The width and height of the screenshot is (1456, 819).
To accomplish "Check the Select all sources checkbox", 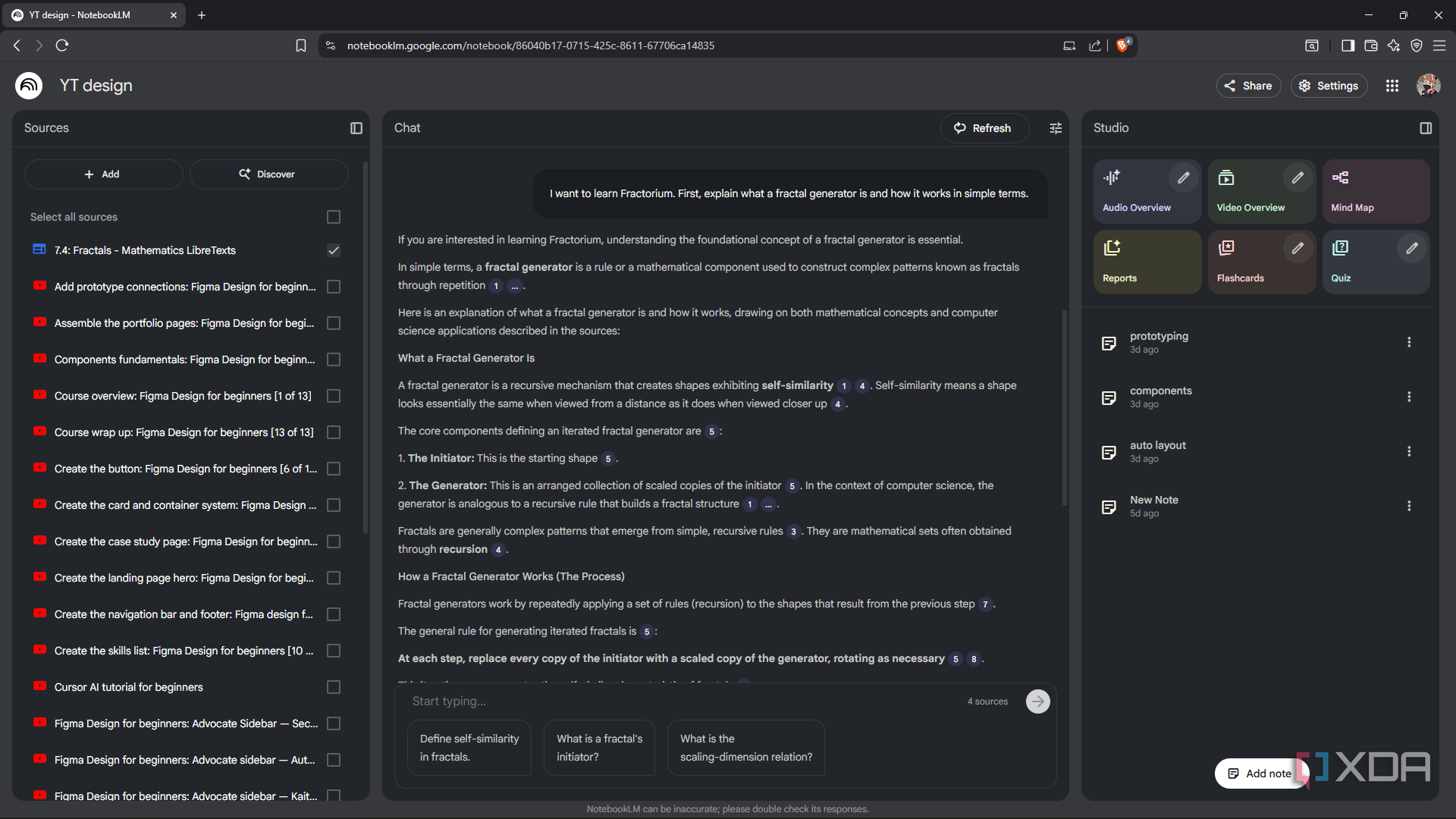I will tap(334, 217).
